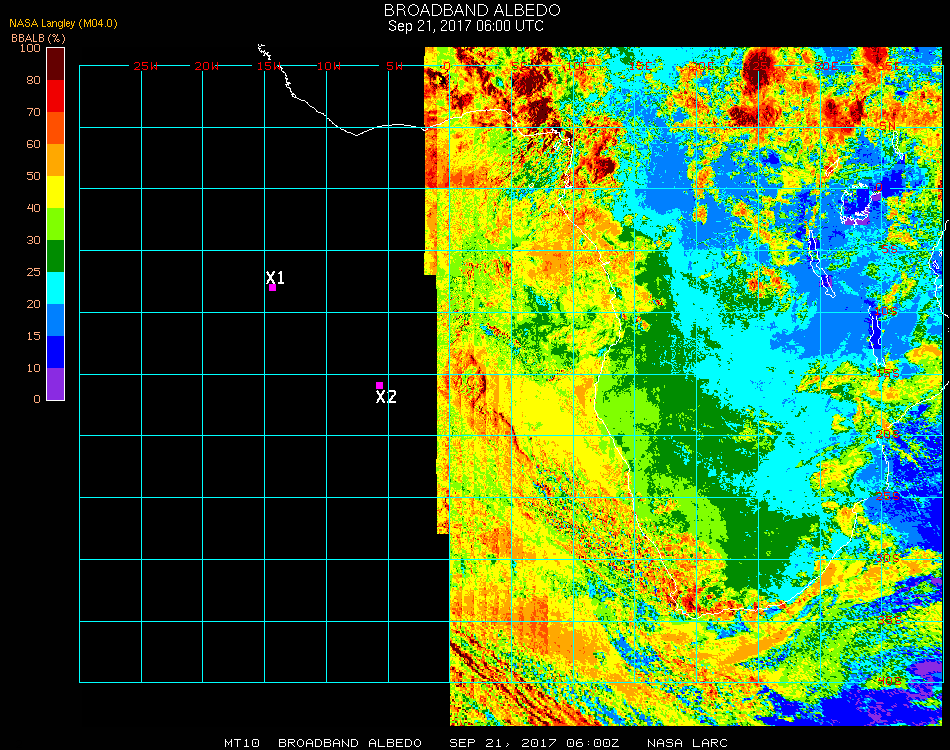Viewport: 950px width, 750px height.
Task: Select the light green 30-40 legend swatch
Action: (x=56, y=224)
